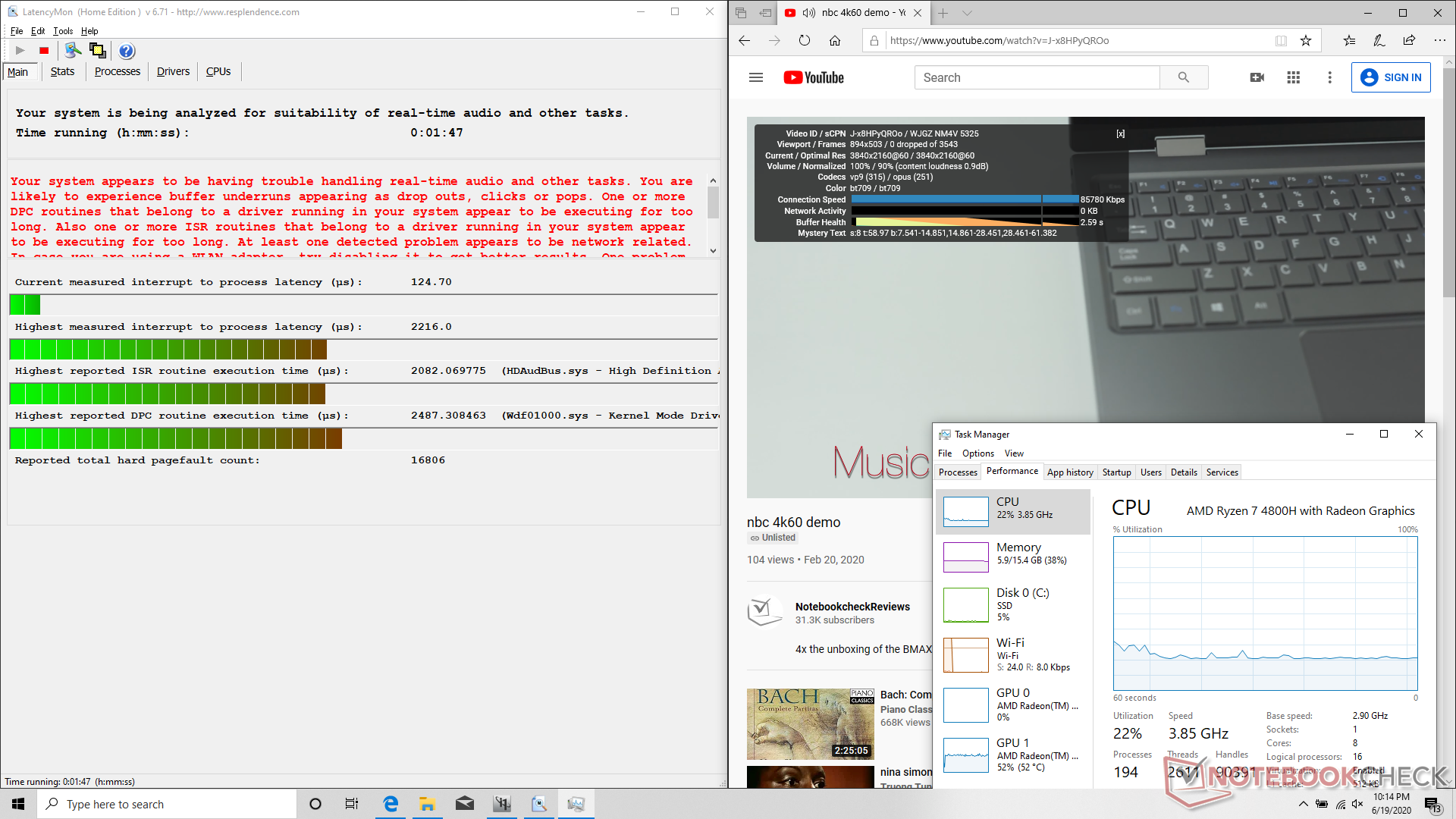Image resolution: width=1456 pixels, height=819 pixels.
Task: Open the App history tab in Task Manager
Action: pos(1069,472)
